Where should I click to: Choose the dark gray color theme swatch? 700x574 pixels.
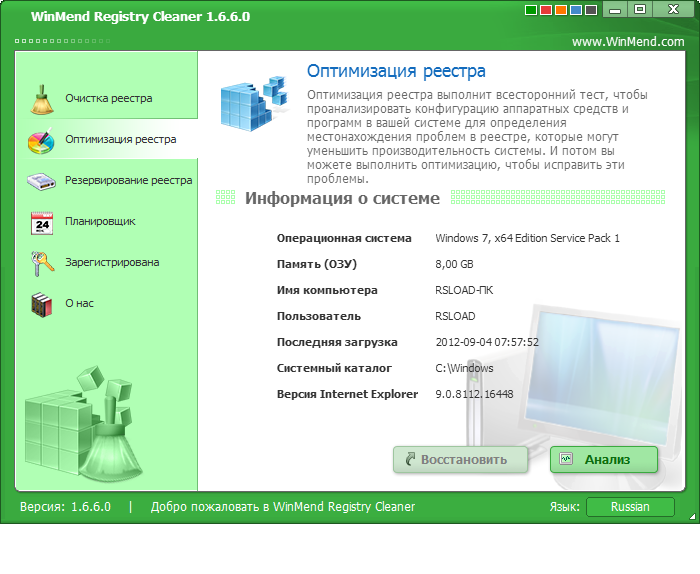coord(591,10)
